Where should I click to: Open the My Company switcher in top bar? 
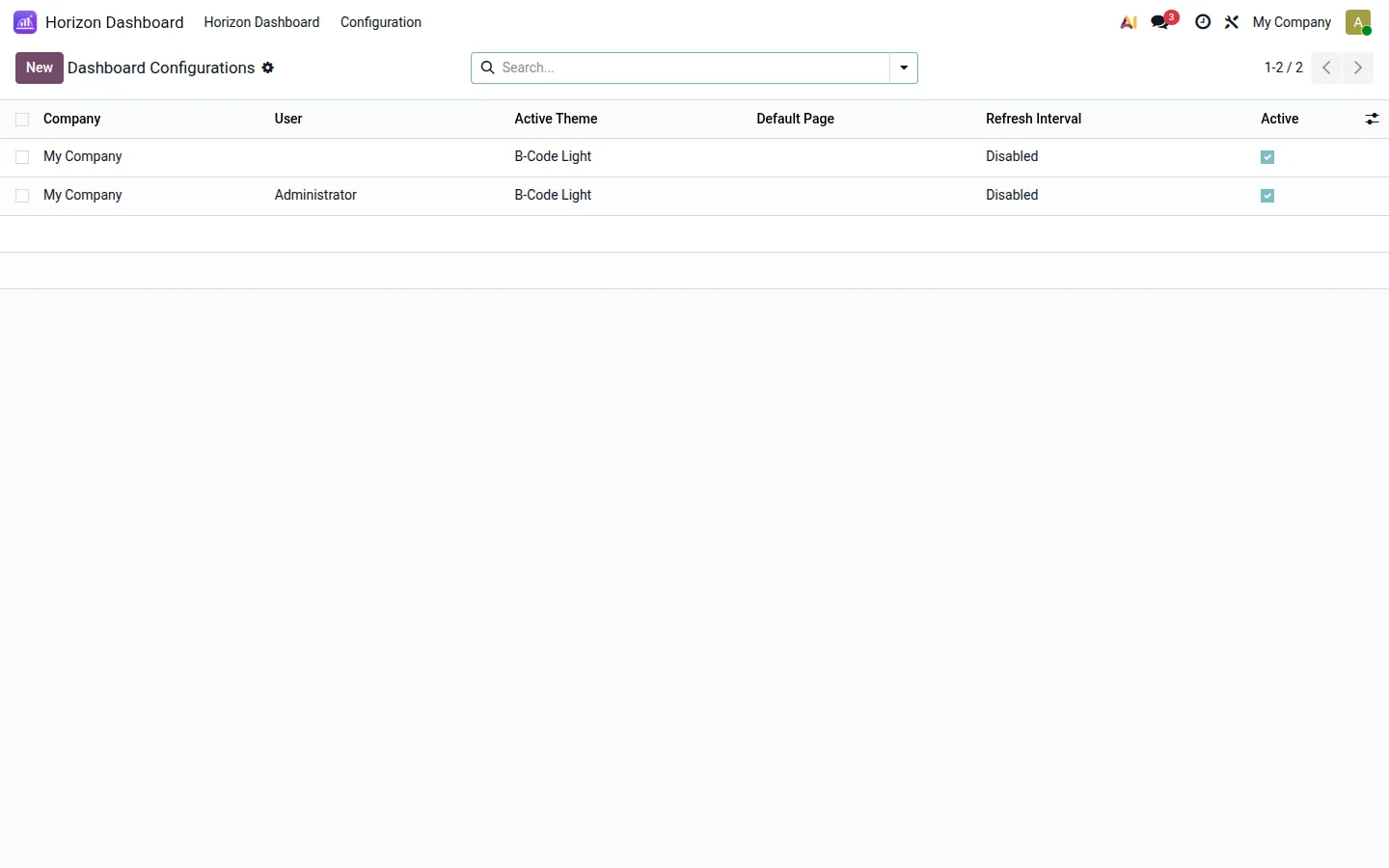pyautogui.click(x=1292, y=22)
